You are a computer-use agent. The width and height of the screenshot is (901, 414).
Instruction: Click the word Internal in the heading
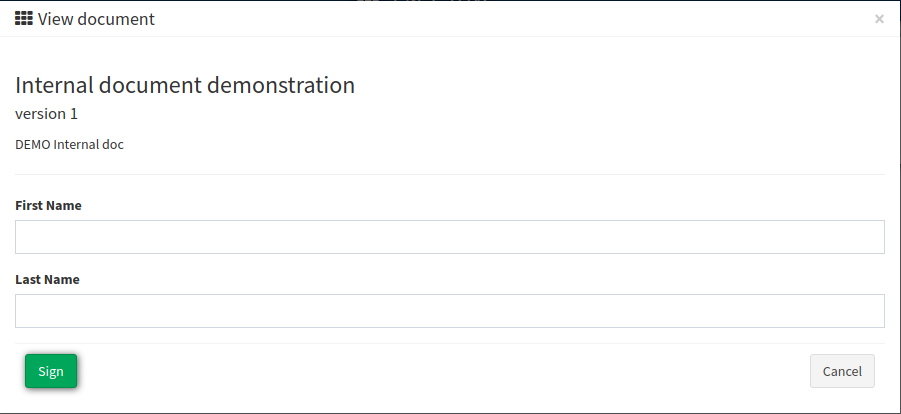pyautogui.click(x=54, y=85)
